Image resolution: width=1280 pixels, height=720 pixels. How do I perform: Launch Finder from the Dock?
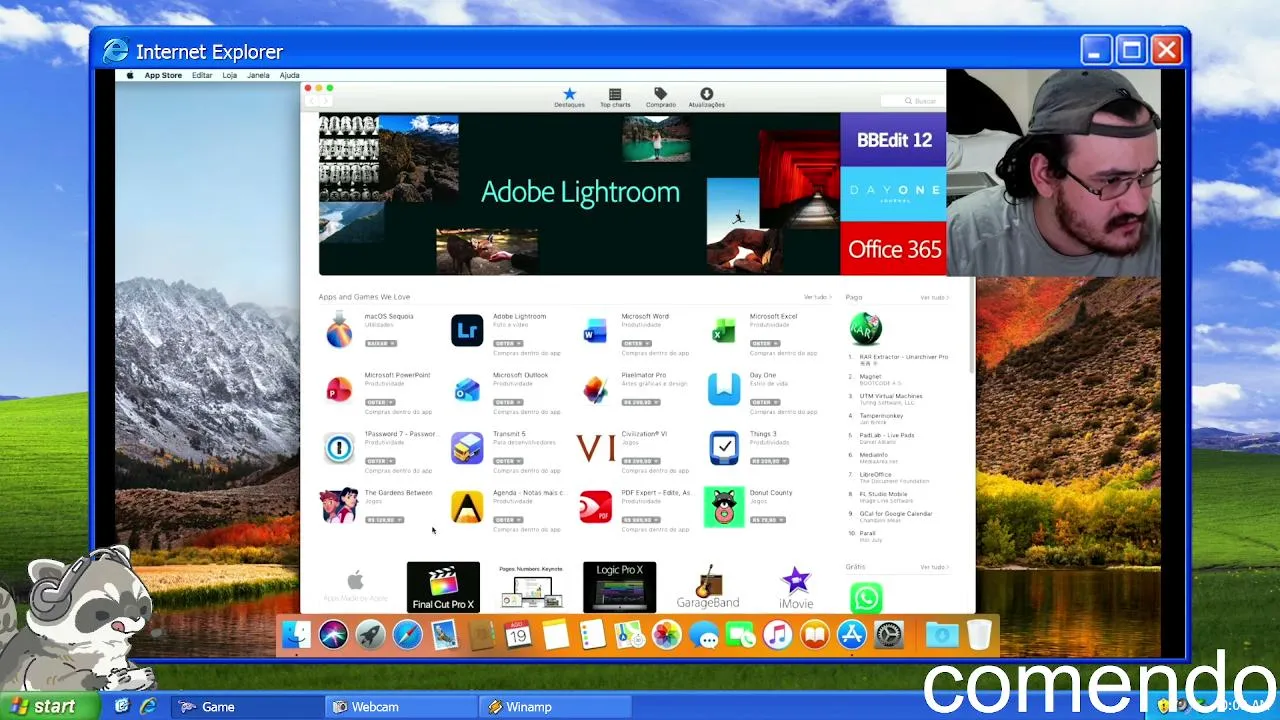point(296,634)
